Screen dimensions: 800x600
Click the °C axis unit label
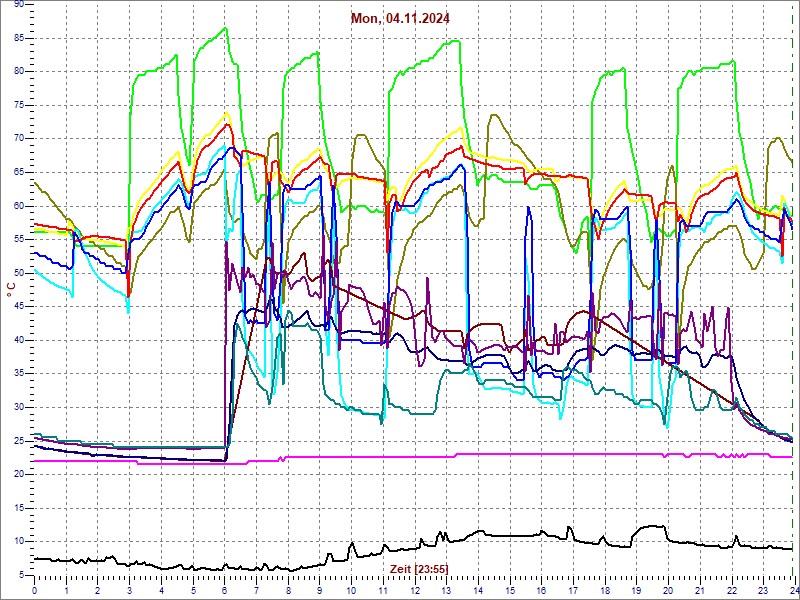(x=11, y=290)
